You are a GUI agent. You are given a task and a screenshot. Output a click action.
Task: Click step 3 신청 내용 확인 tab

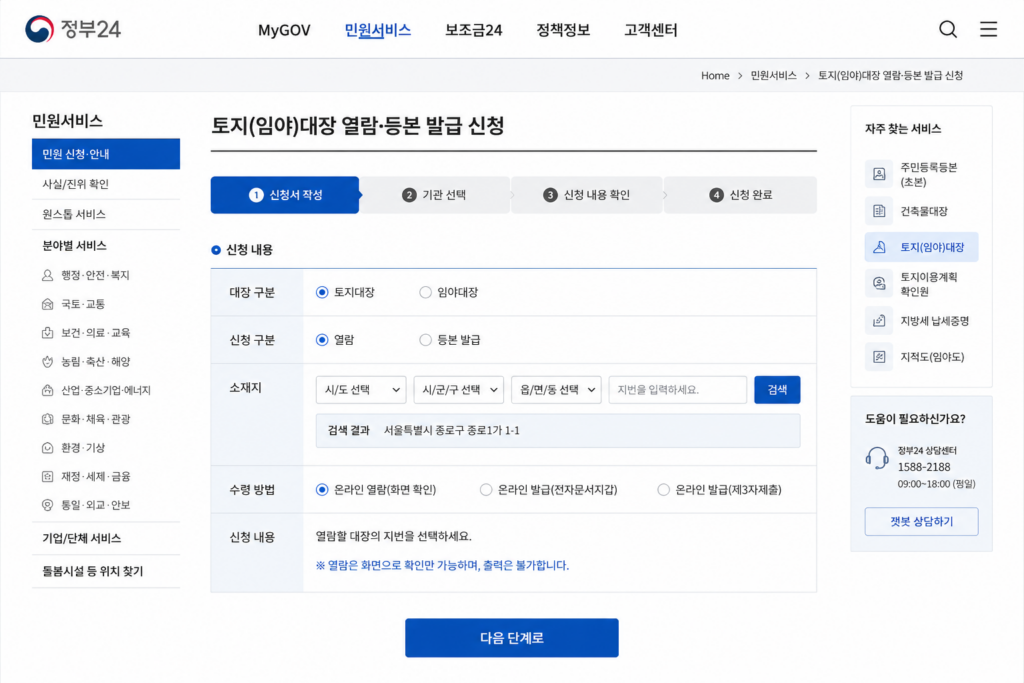tap(587, 195)
